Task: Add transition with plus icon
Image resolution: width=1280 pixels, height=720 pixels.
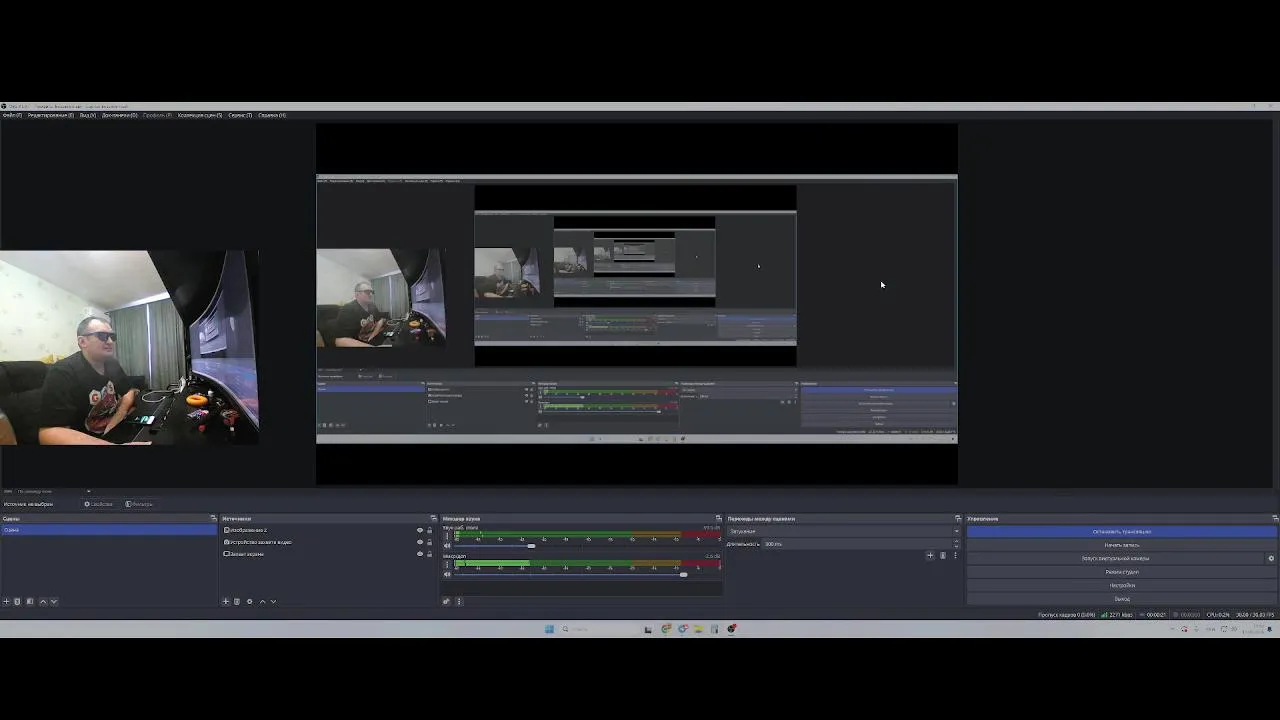Action: tap(930, 555)
